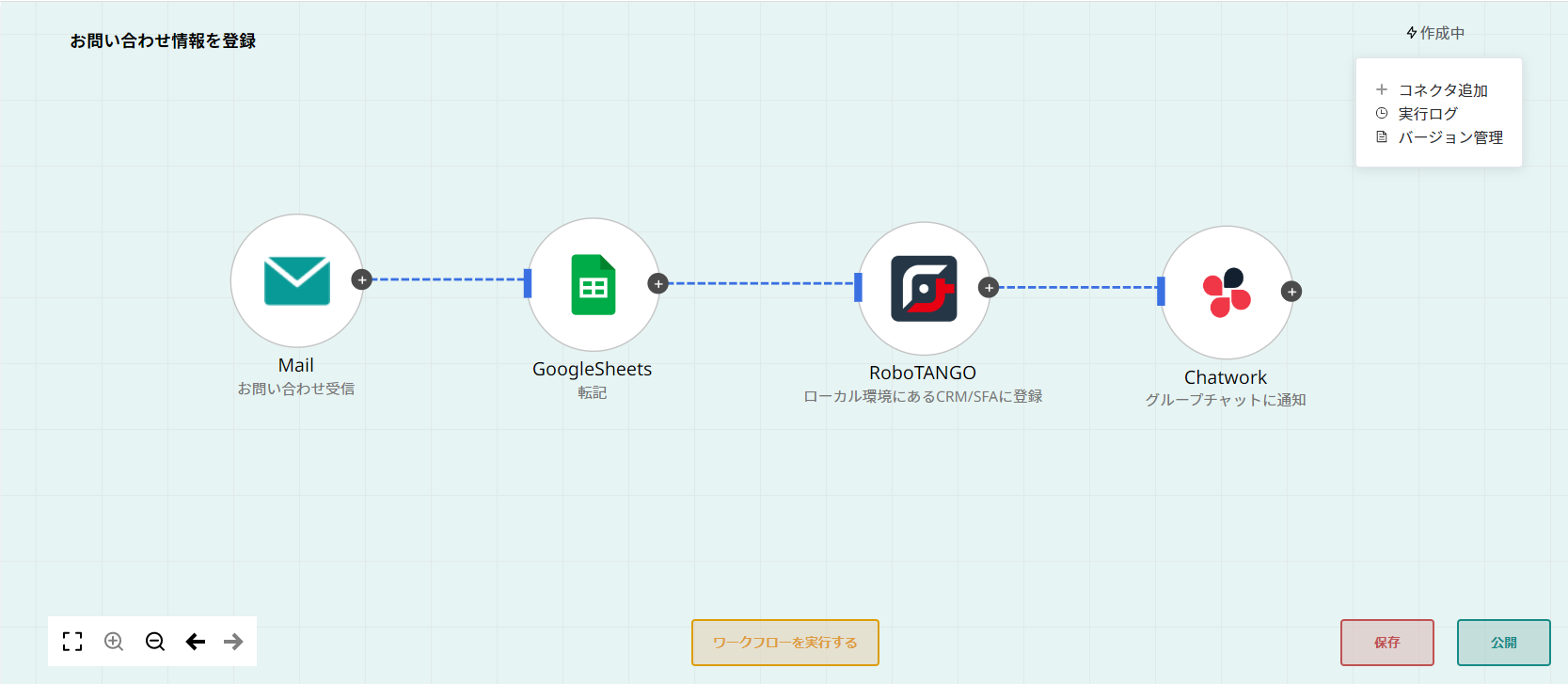Click お問い合わせ受信 description text
Image resolution: width=1568 pixels, height=684 pixels.
[296, 389]
